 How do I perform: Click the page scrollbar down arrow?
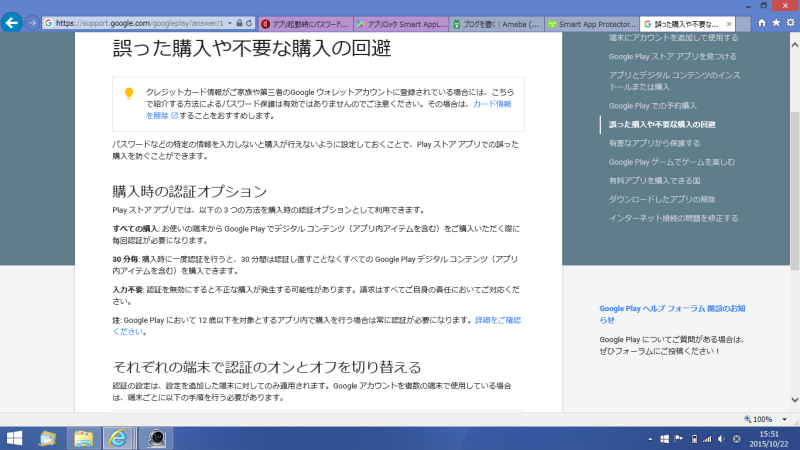point(794,400)
